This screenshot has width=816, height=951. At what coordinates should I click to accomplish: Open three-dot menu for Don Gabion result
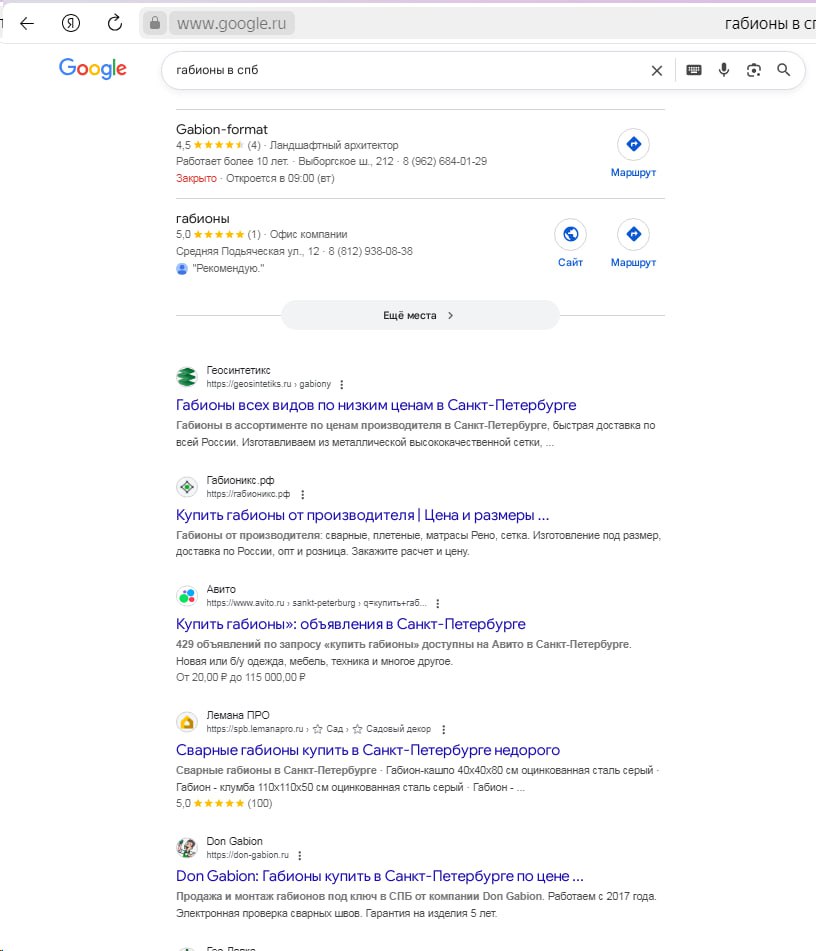tap(300, 855)
